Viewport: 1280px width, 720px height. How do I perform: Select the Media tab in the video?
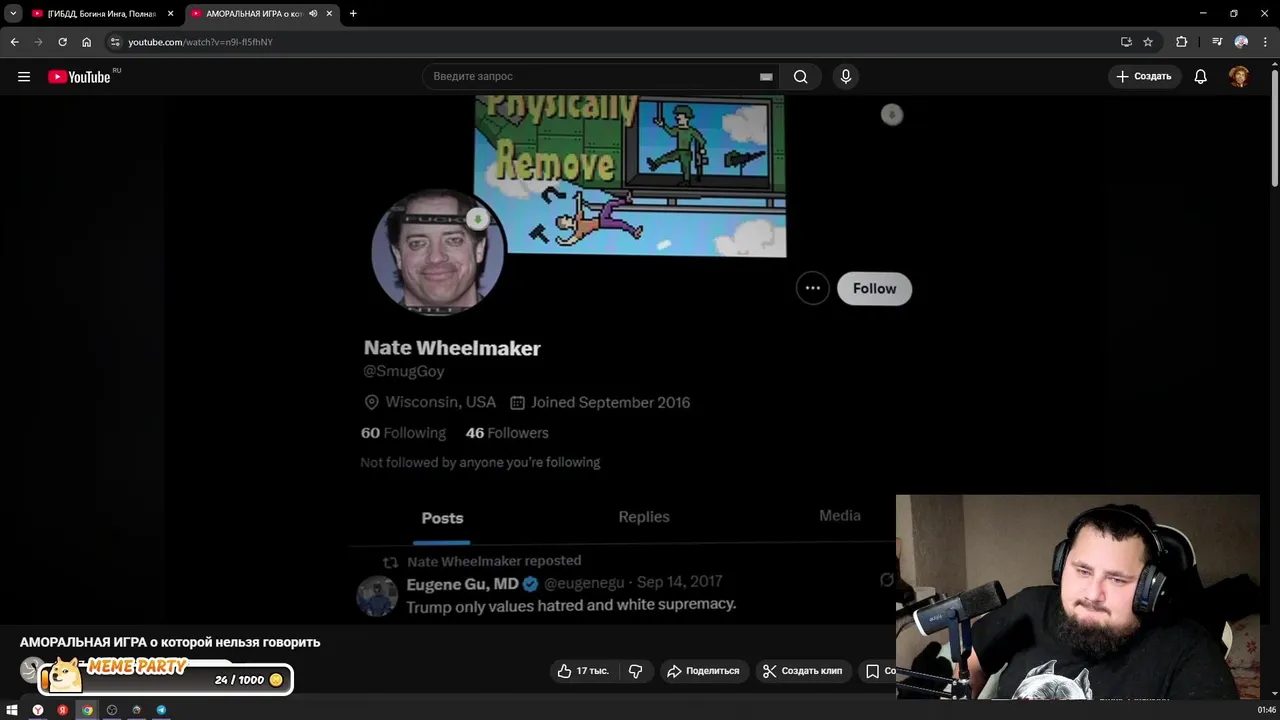tap(840, 515)
